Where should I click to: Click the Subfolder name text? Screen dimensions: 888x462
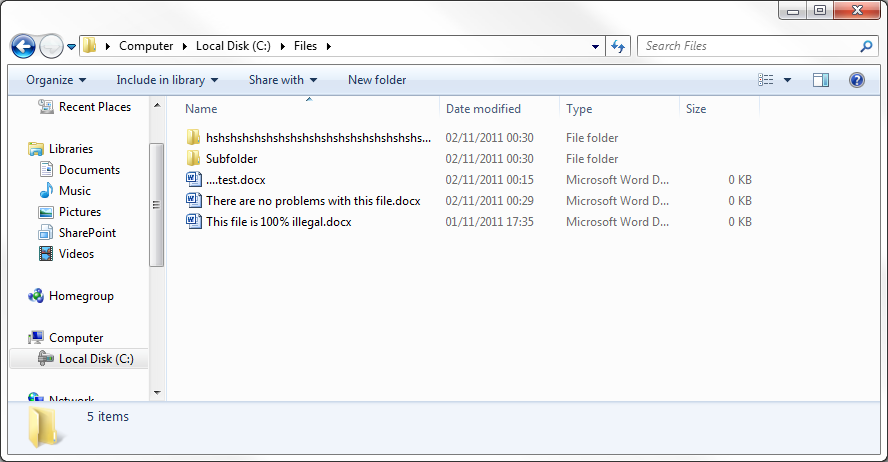pos(232,159)
